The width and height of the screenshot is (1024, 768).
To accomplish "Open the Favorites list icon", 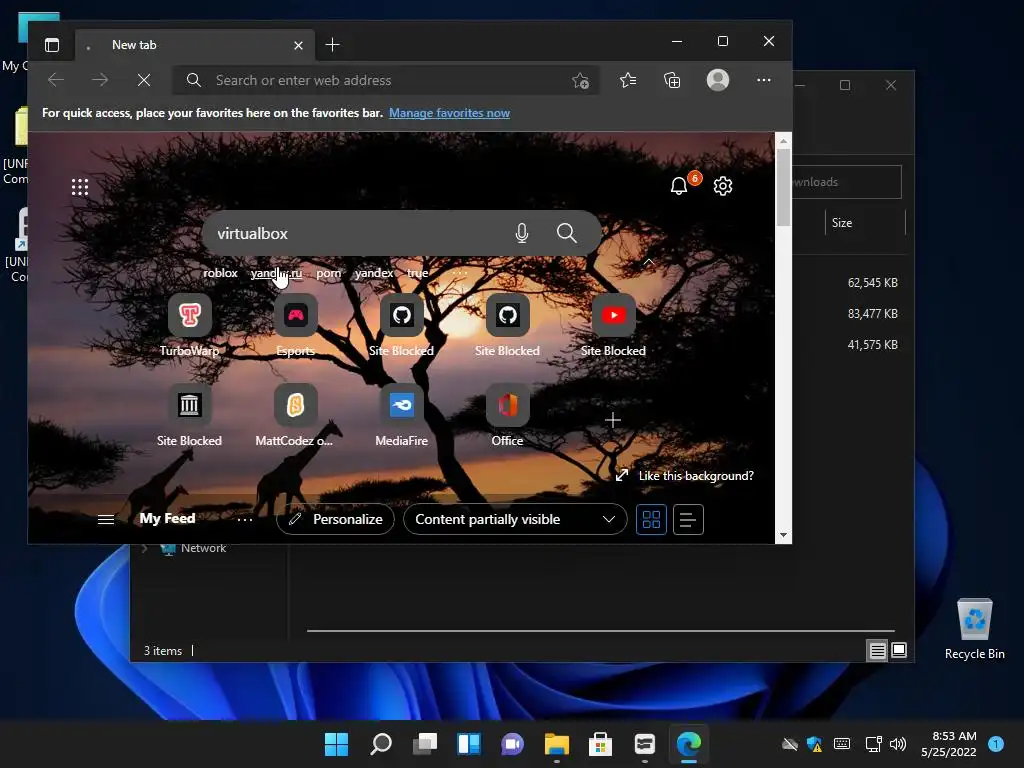I will pos(628,80).
